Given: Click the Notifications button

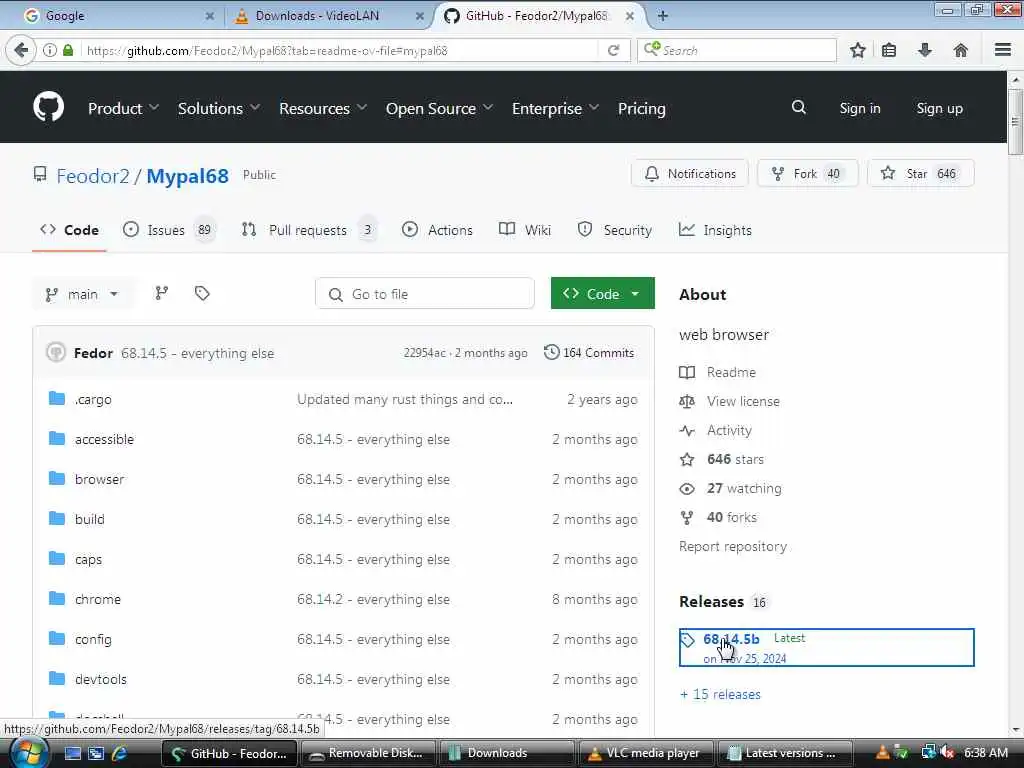Looking at the screenshot, I should tap(690, 174).
